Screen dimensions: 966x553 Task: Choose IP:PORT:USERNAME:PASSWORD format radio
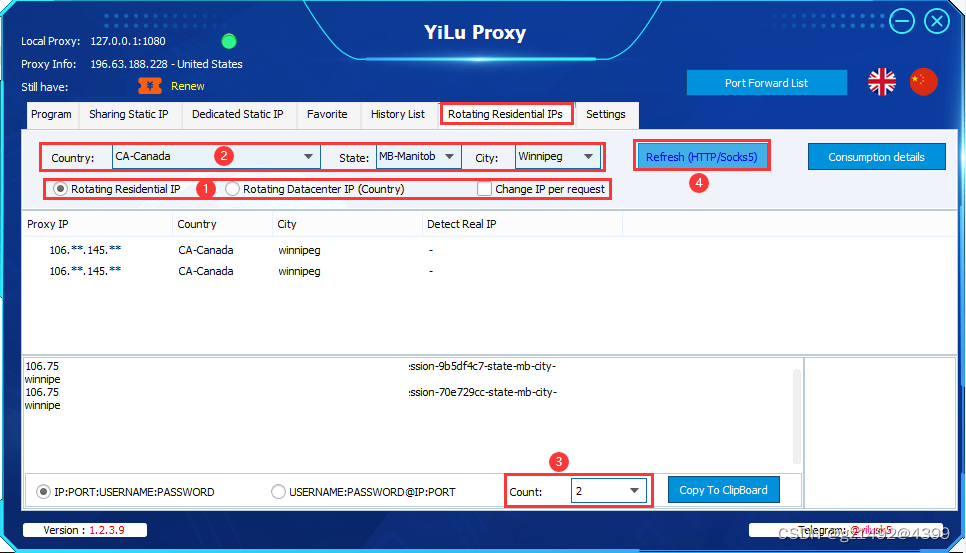[43, 491]
